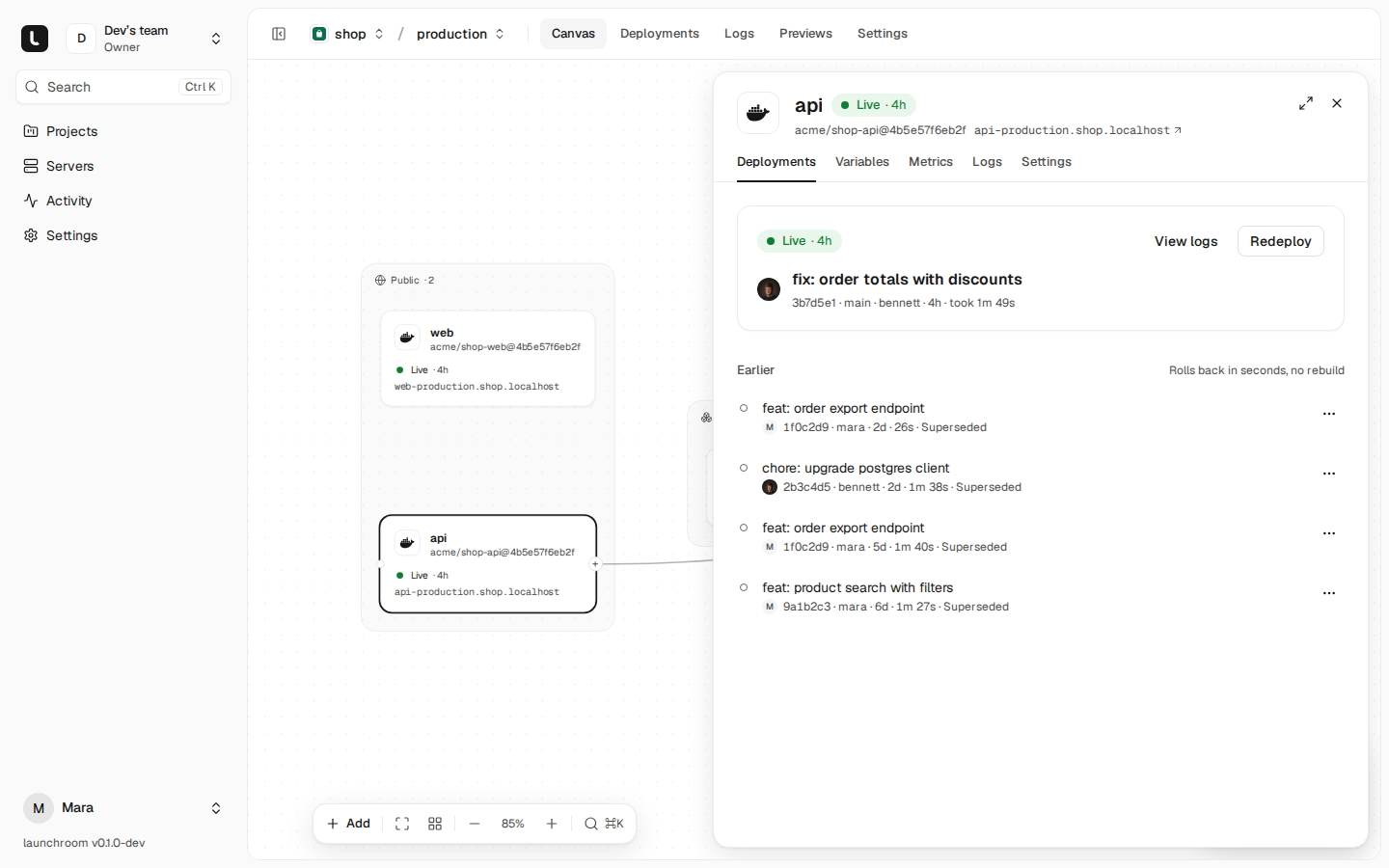Click the api node connection handle plus
The height and width of the screenshot is (868, 1389).
click(x=595, y=564)
